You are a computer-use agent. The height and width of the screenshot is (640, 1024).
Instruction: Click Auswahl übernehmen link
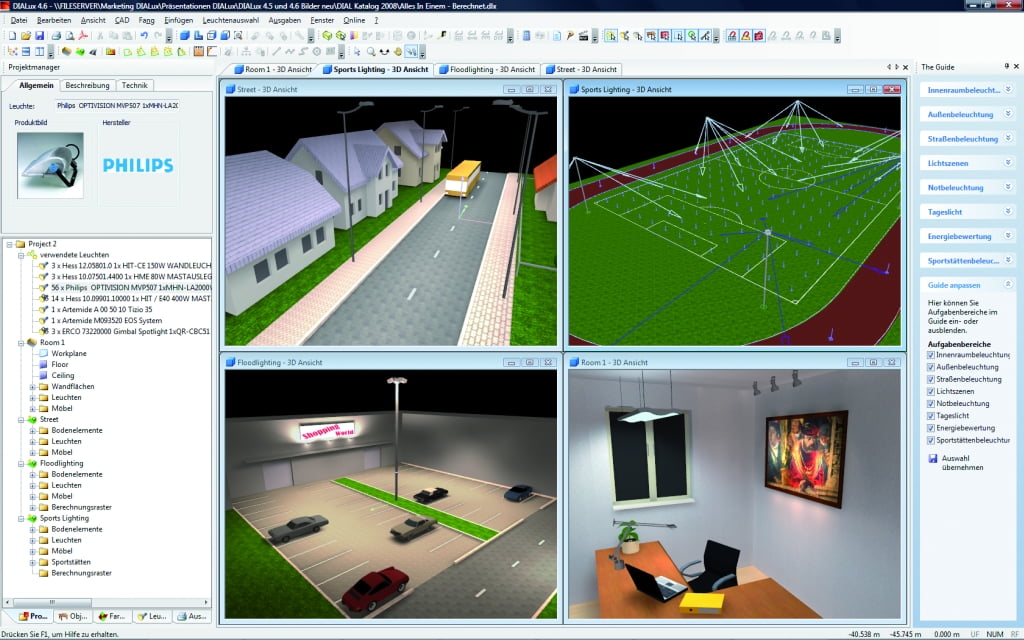point(962,463)
